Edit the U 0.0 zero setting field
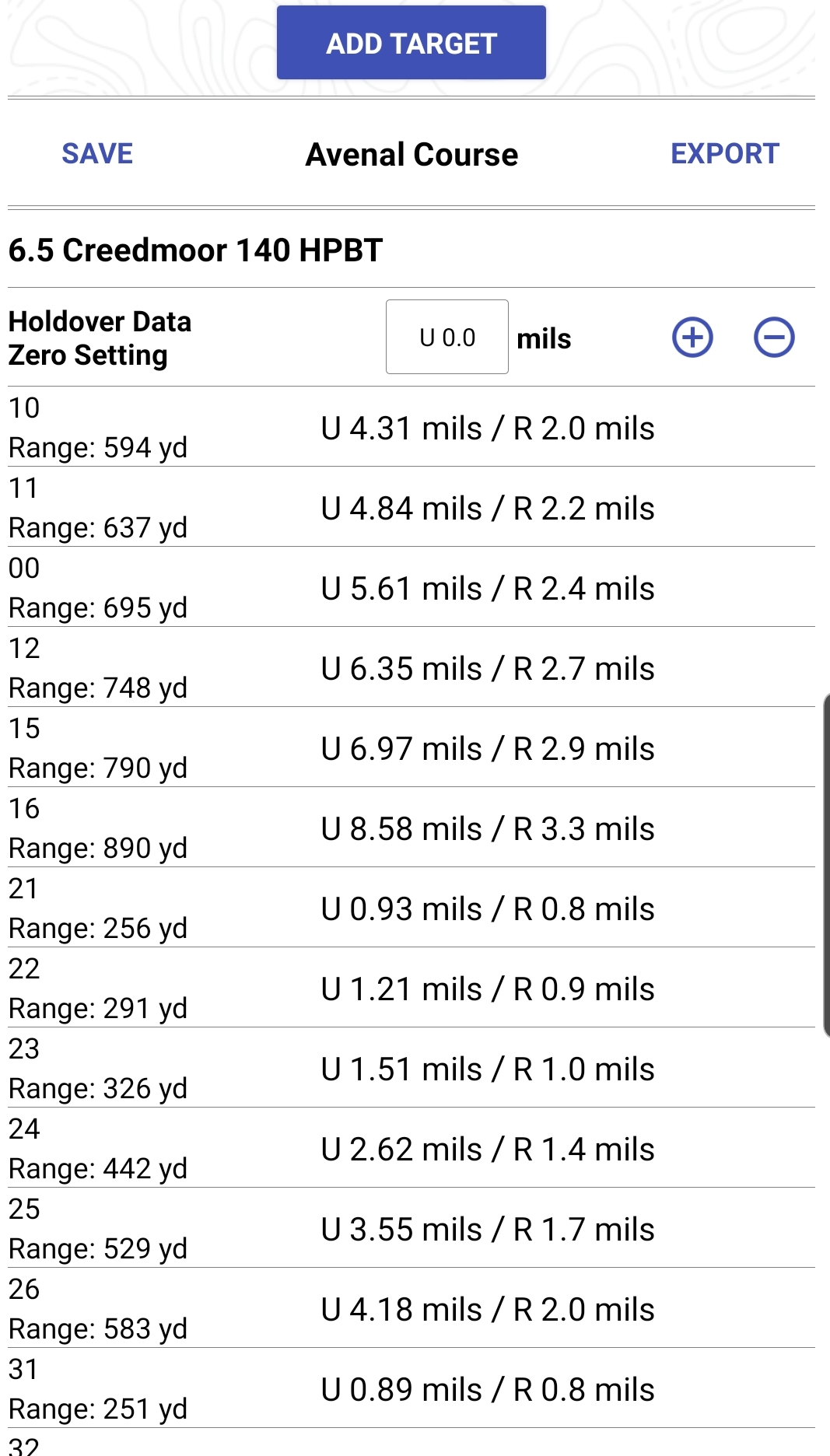 coord(447,337)
